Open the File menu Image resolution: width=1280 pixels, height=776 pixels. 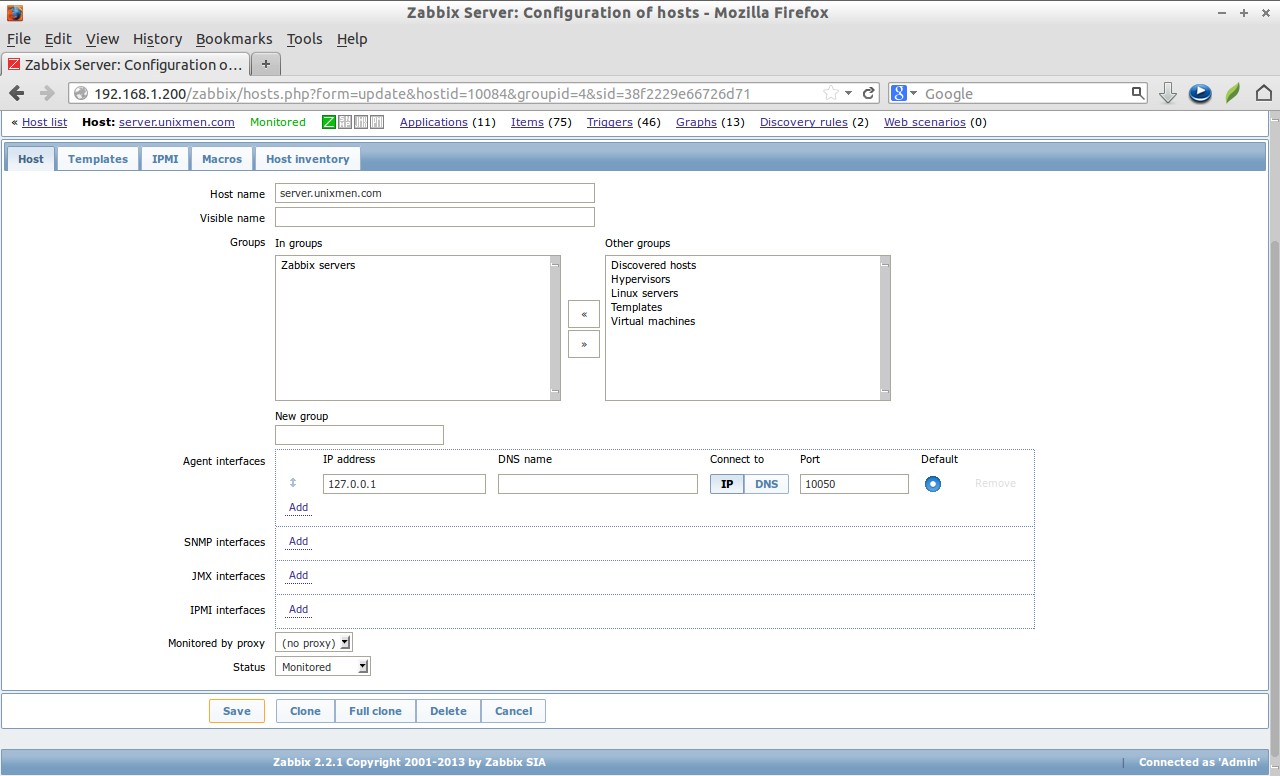(19, 39)
